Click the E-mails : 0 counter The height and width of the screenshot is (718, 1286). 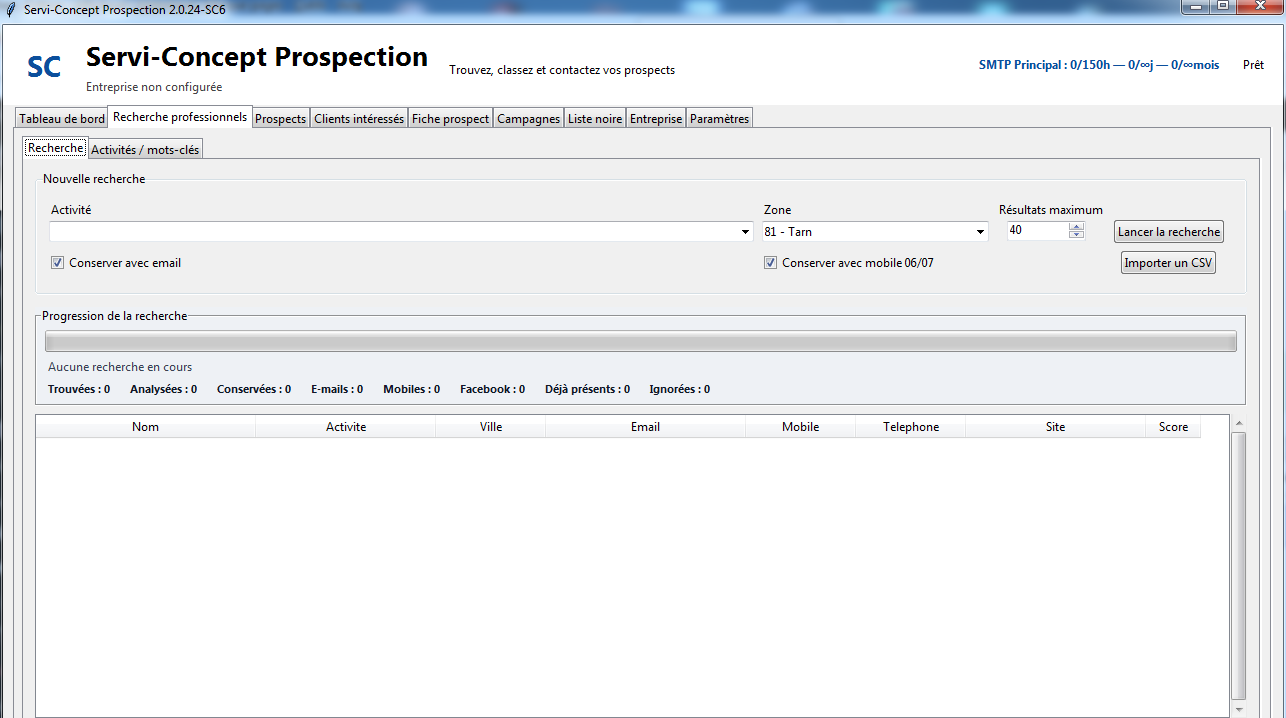337,389
